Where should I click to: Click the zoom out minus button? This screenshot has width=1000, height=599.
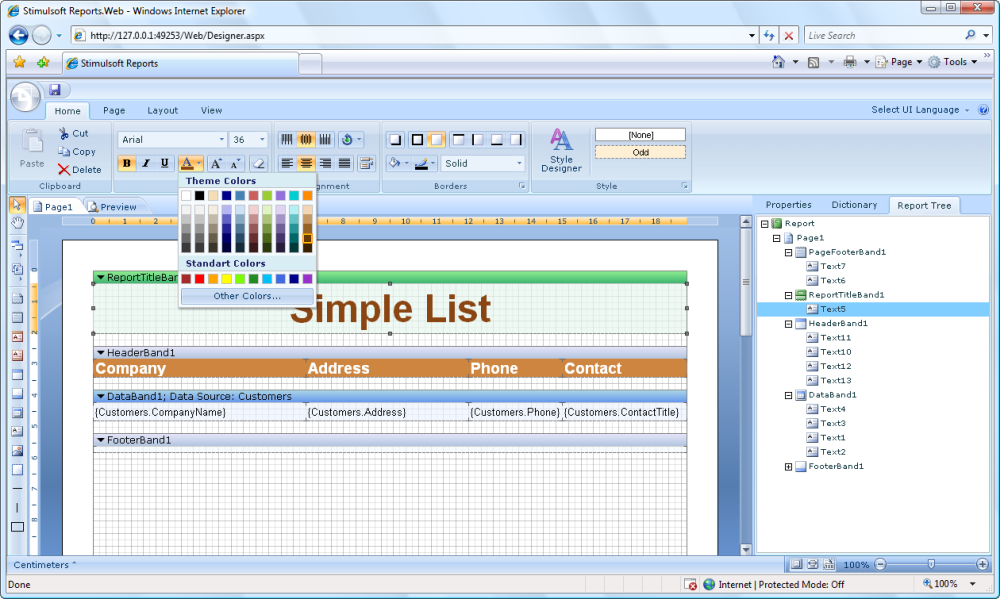coord(881,565)
